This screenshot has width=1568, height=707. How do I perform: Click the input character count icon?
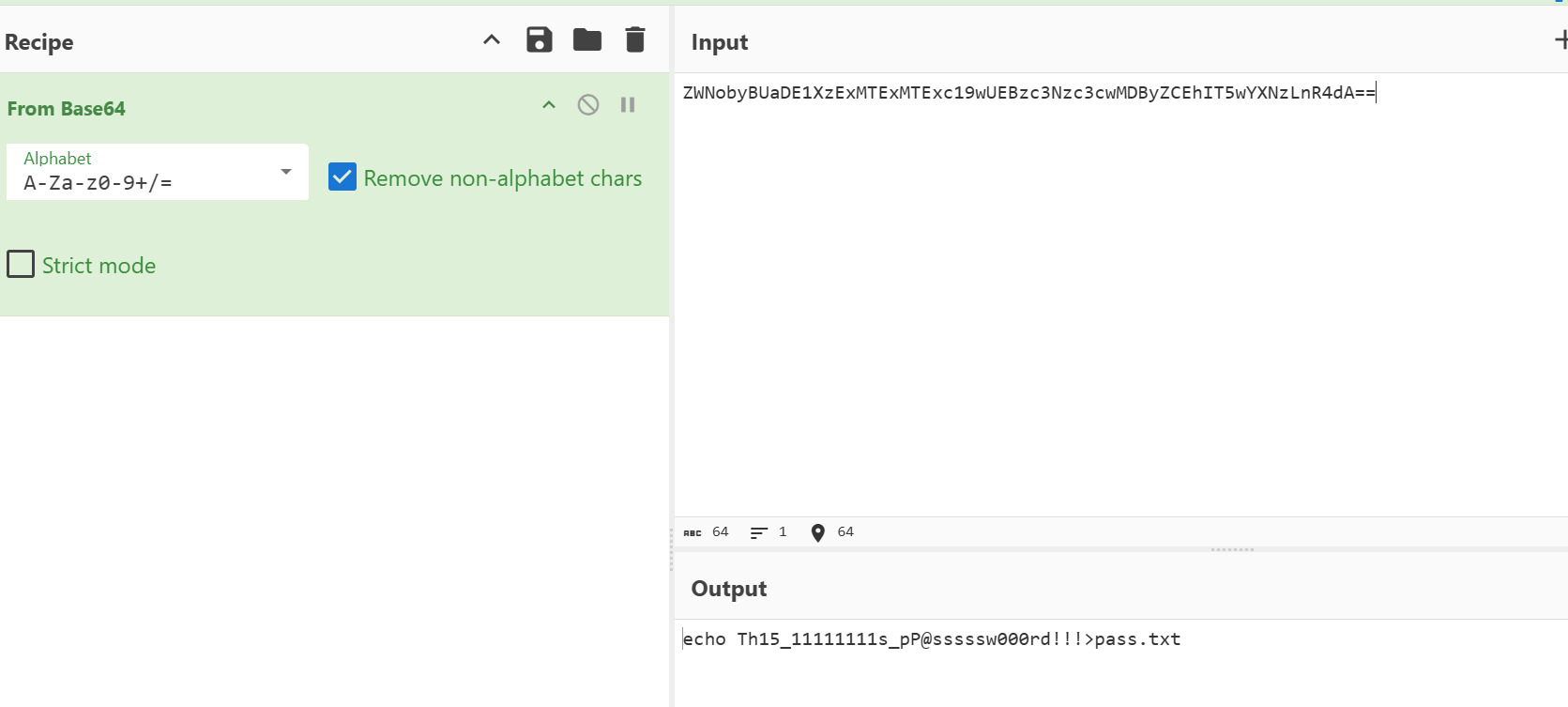tap(693, 532)
